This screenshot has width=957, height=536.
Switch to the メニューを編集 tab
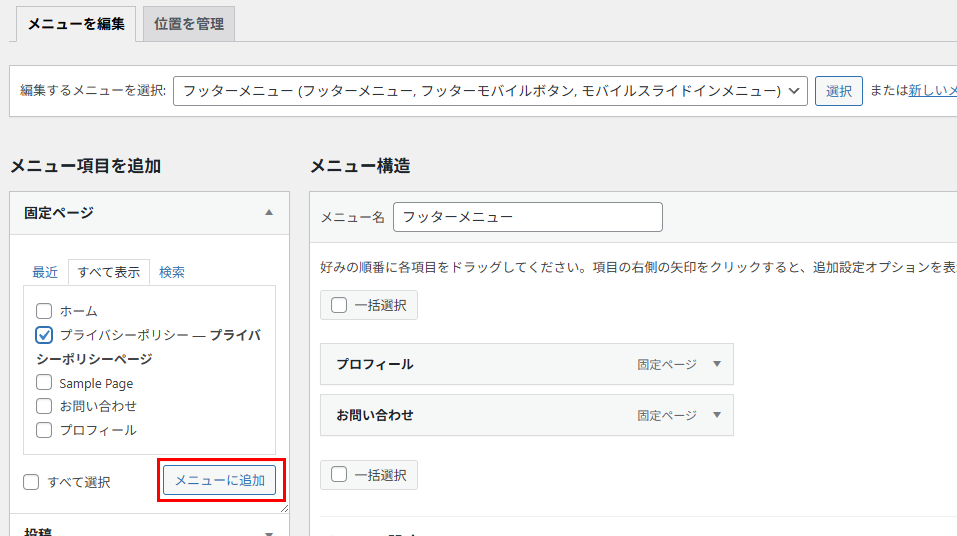(75, 24)
